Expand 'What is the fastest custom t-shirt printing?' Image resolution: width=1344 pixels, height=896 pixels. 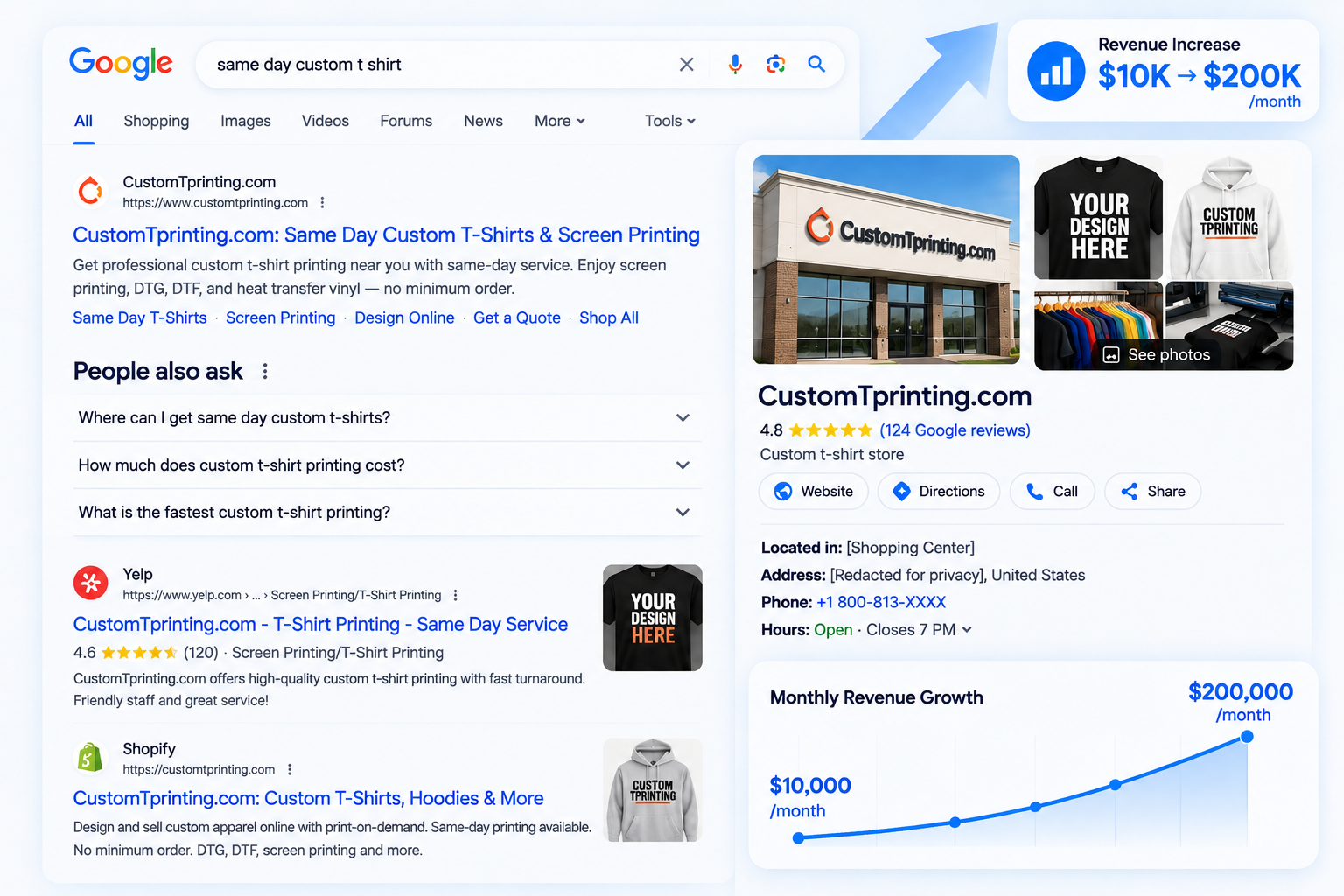387,513
